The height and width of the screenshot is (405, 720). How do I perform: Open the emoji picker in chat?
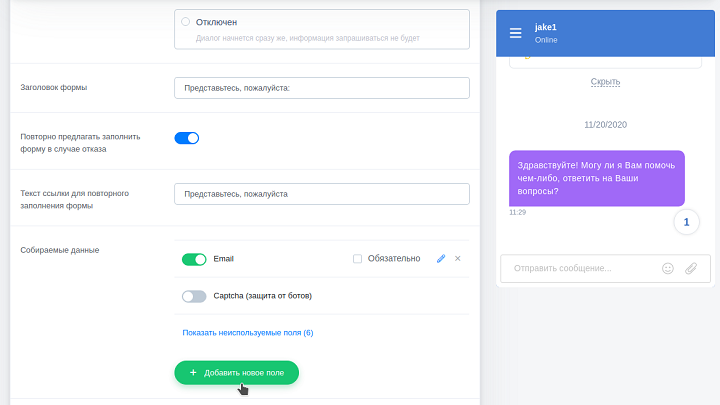[668, 268]
